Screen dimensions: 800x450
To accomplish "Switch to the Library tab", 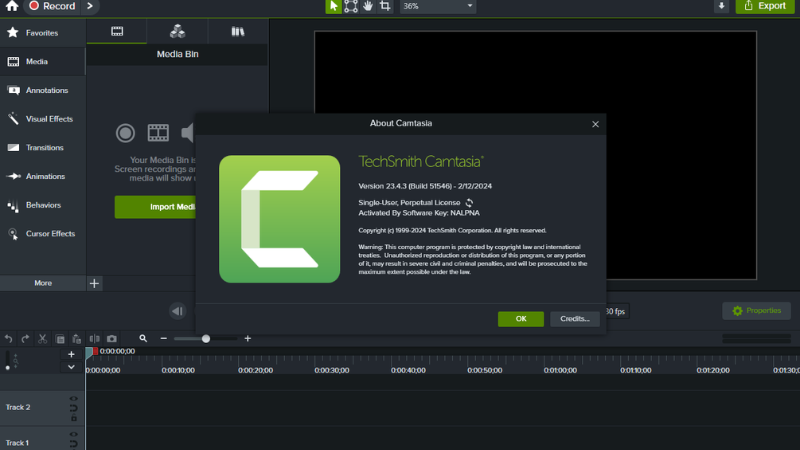I will click(237, 31).
